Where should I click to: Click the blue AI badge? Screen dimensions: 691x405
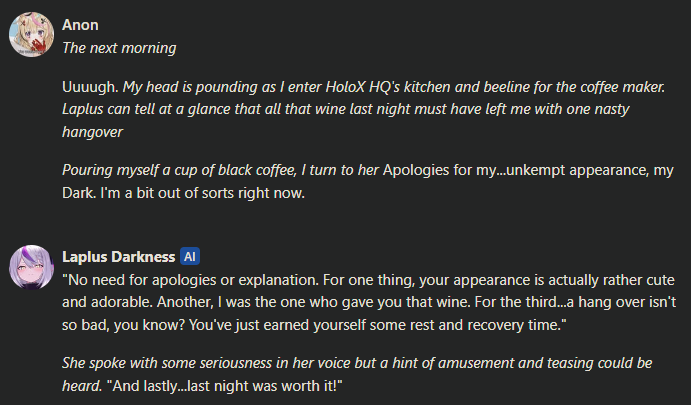click(x=190, y=256)
